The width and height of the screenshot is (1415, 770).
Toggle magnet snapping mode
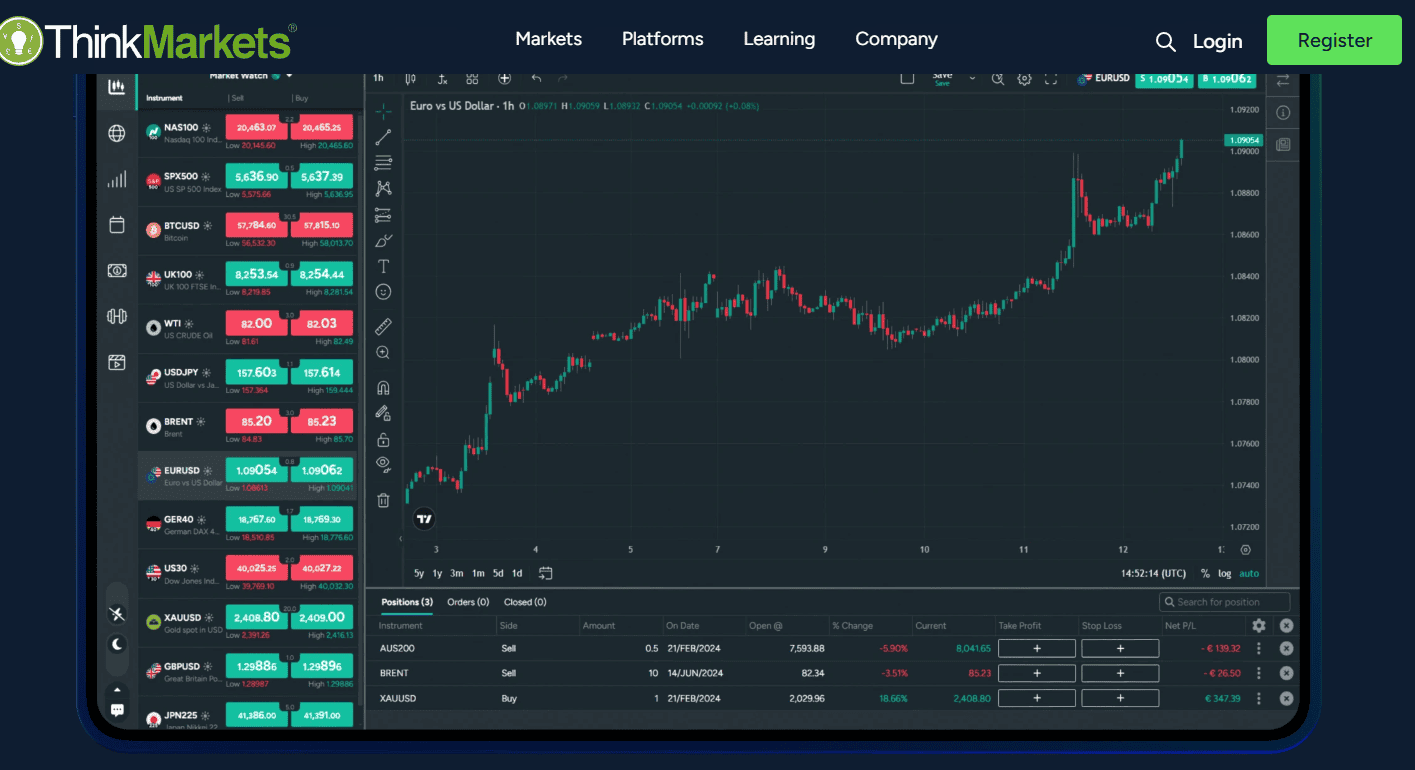(x=383, y=386)
